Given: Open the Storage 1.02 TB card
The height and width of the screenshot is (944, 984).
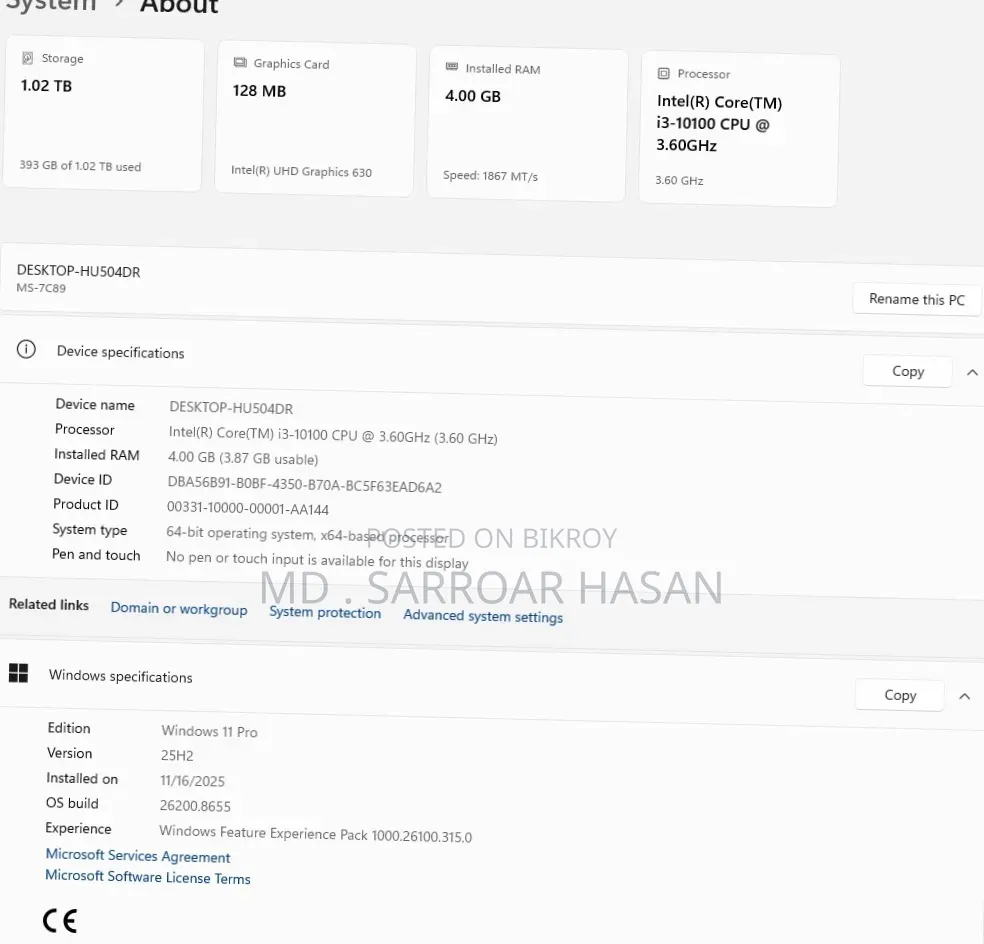Looking at the screenshot, I should [103, 114].
